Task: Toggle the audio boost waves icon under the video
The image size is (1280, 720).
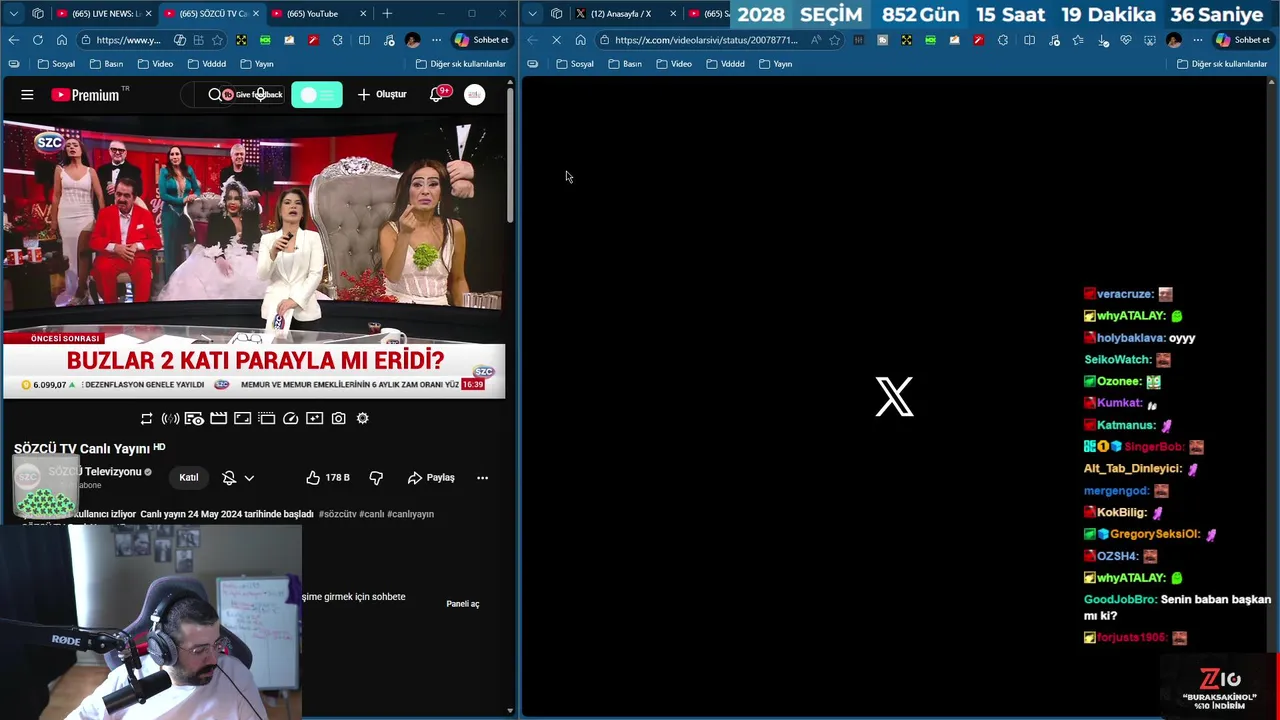Action: click(x=171, y=418)
